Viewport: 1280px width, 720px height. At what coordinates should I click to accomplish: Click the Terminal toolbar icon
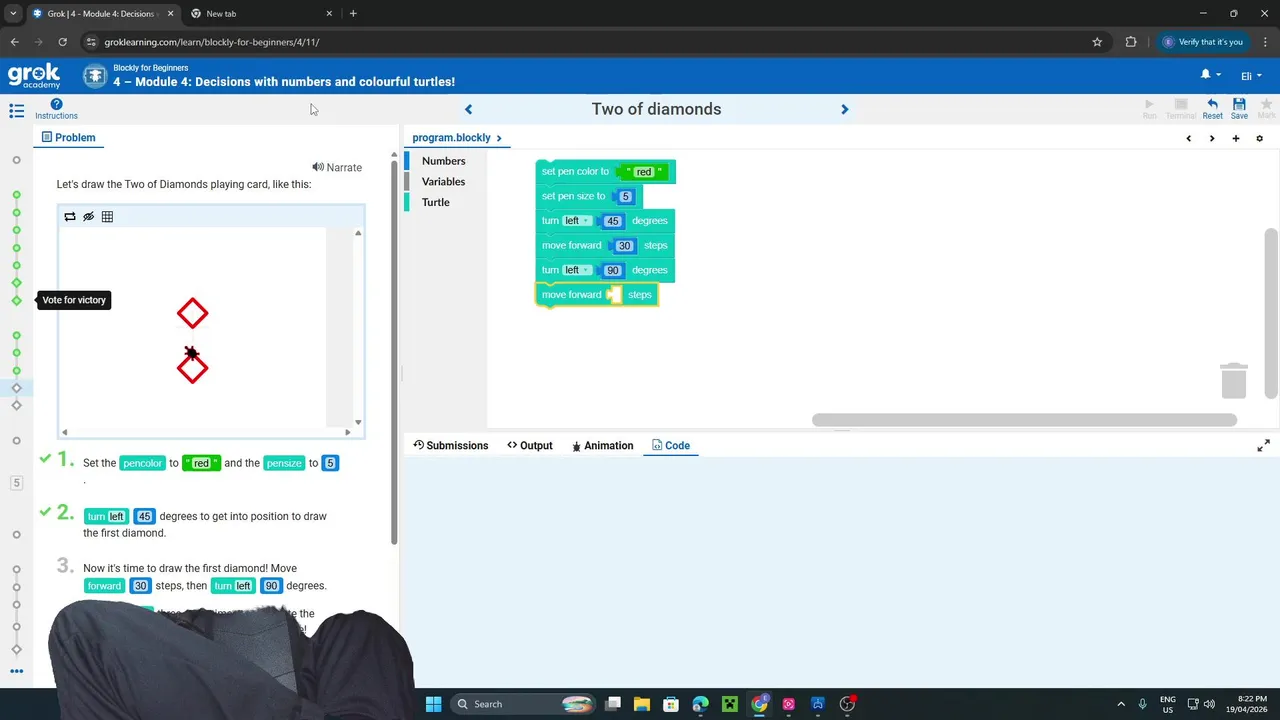(x=1181, y=108)
